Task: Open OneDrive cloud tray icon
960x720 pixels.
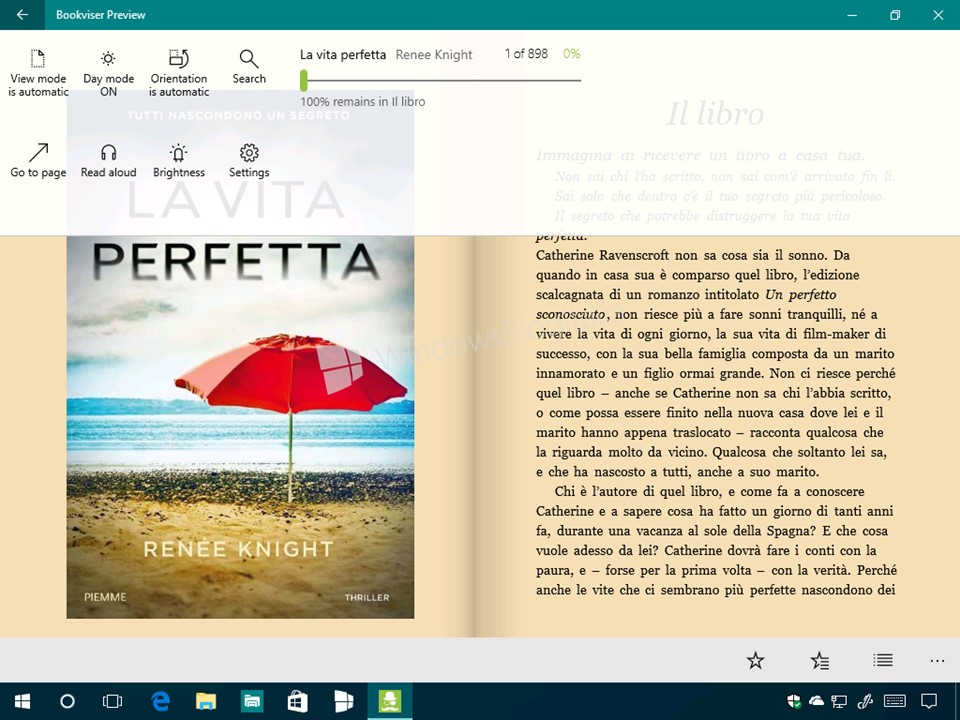Action: 816,701
